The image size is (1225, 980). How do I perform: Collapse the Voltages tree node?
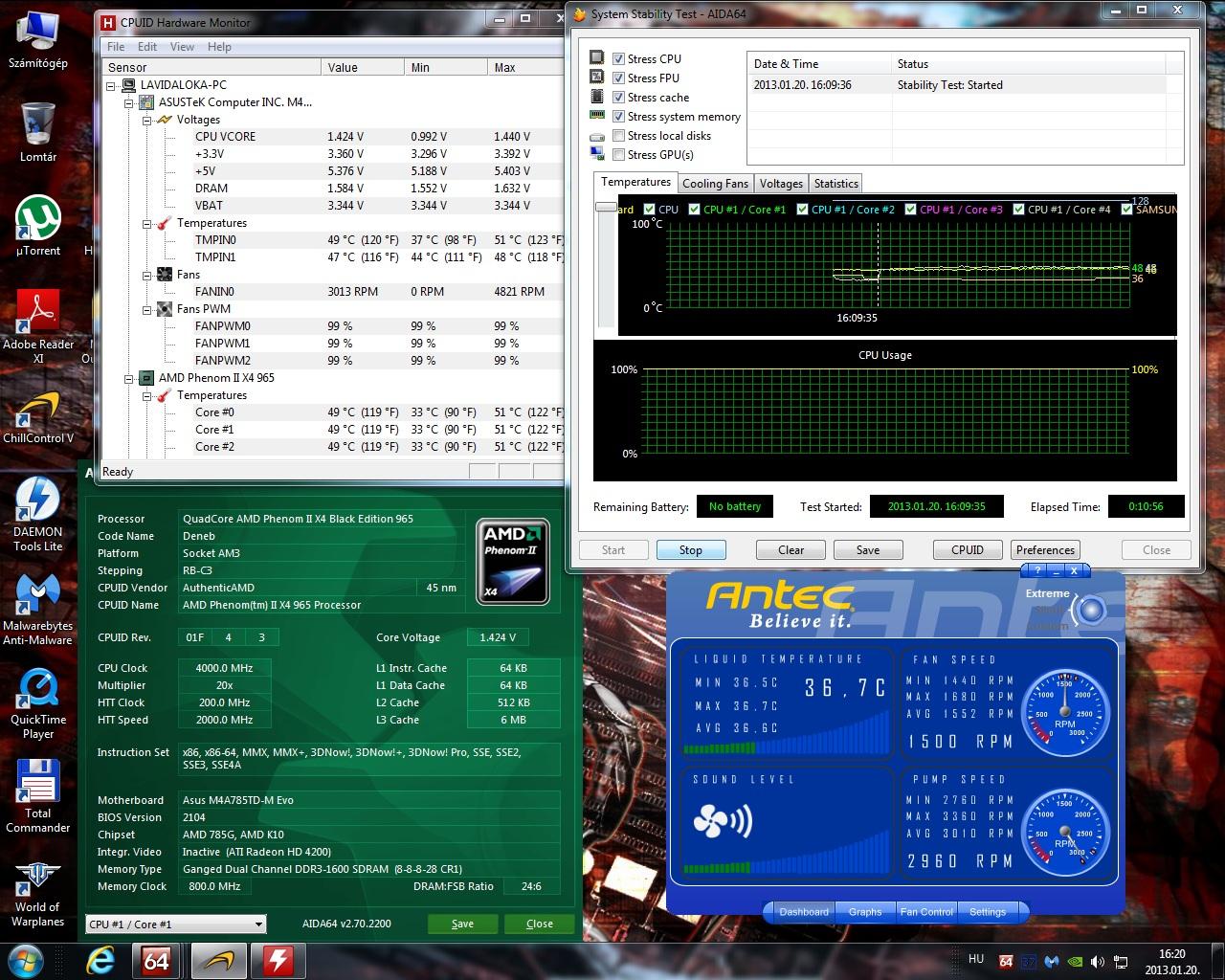pos(146,120)
